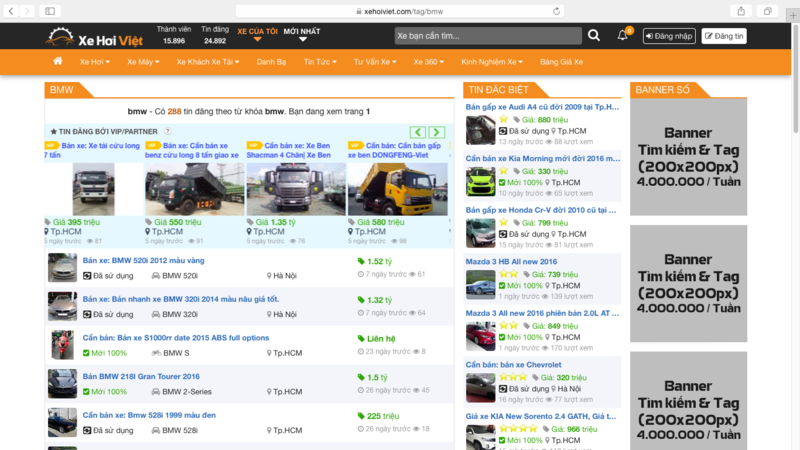Viewport: 800px width, 450px height.
Task: Show previous VIP listings arrow
Action: (x=418, y=132)
